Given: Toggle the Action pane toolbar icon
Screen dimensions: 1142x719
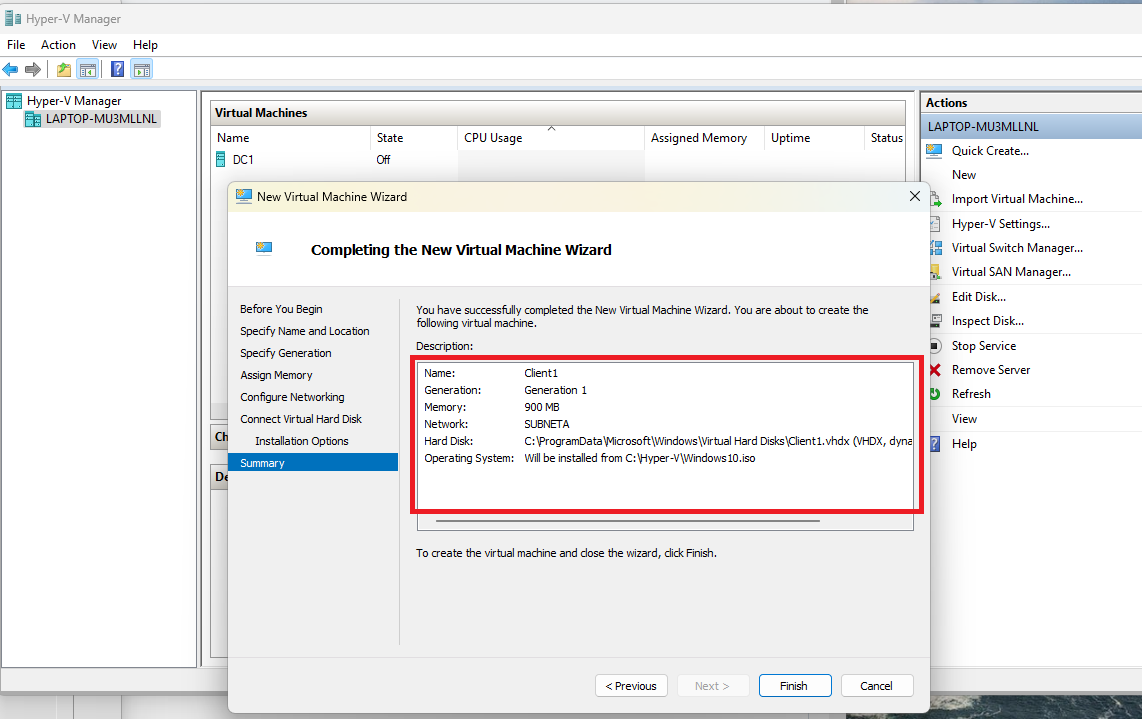Looking at the screenshot, I should click(142, 70).
